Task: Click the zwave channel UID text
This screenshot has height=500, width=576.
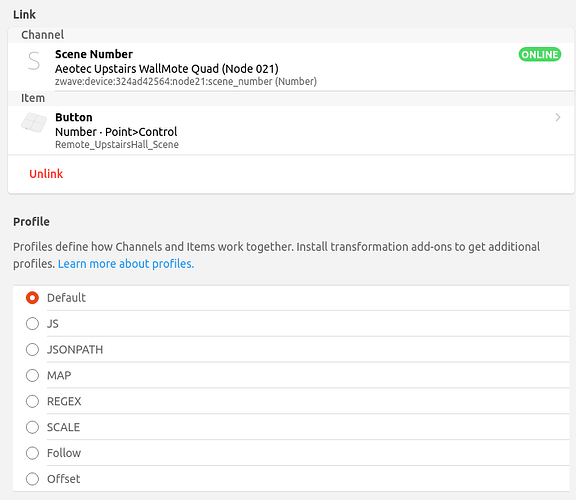Action: point(186,81)
